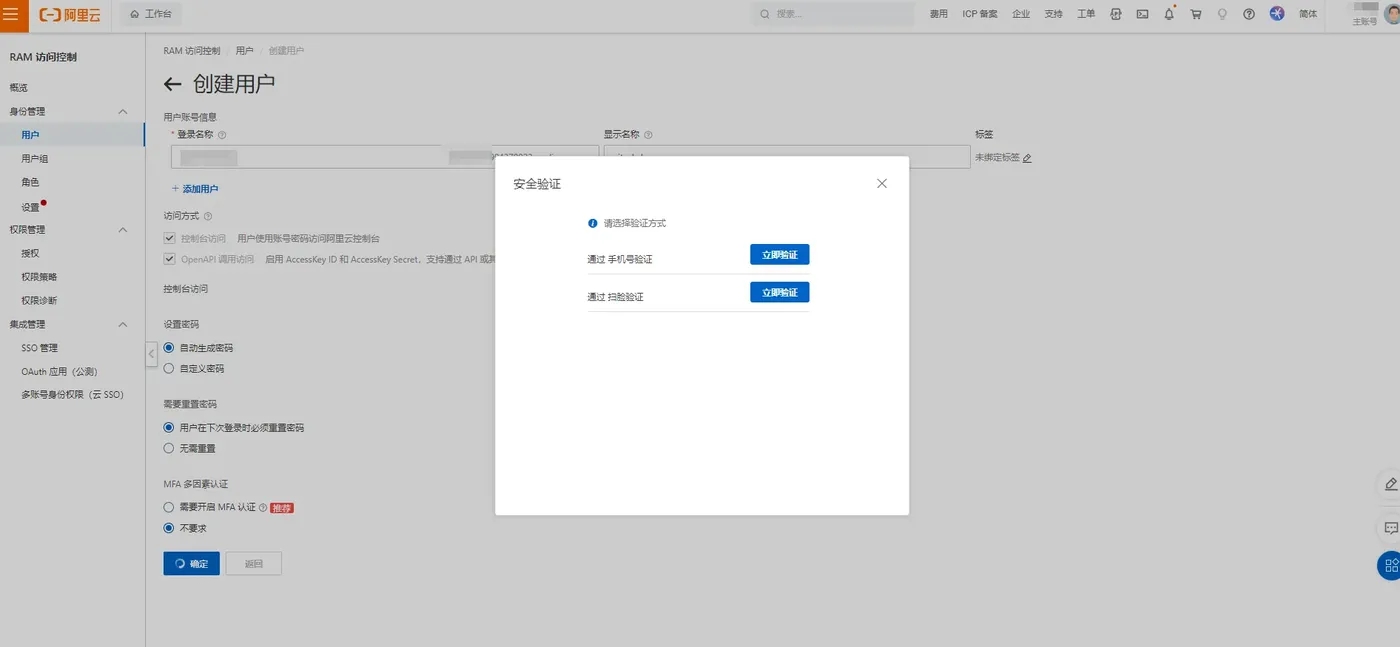Open the 工单 menu
The image size is (1400, 647).
[x=1086, y=14]
